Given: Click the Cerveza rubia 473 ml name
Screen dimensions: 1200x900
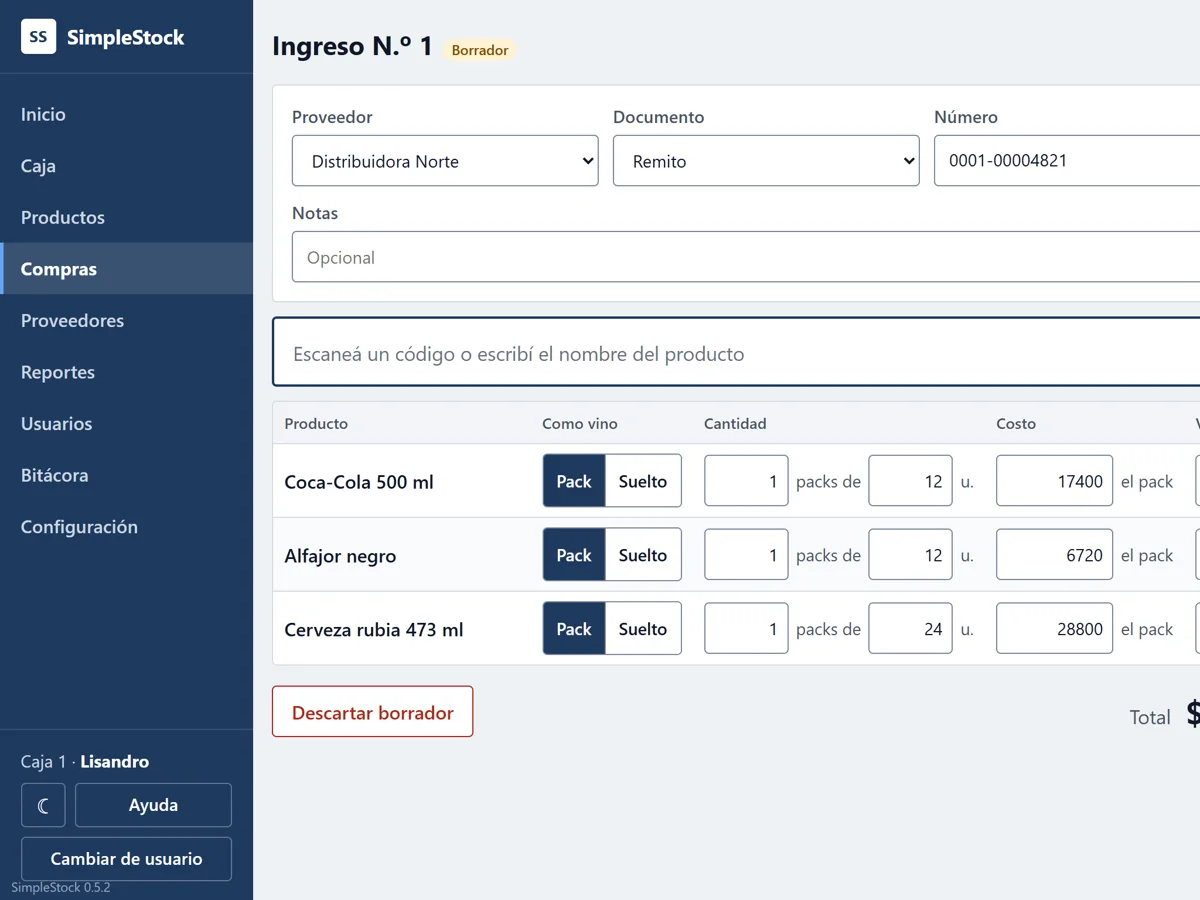Looking at the screenshot, I should 374,630.
